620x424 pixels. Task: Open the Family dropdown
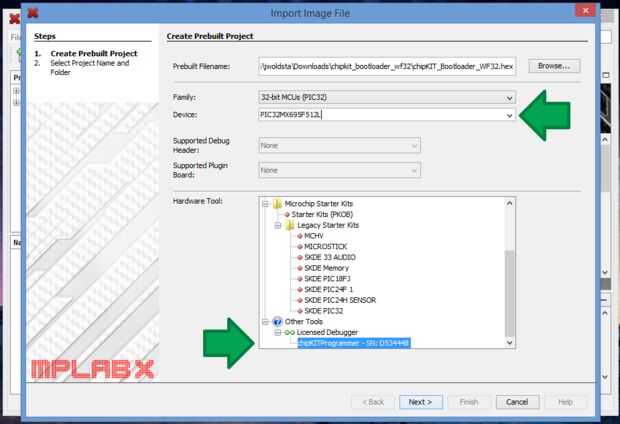tap(509, 98)
